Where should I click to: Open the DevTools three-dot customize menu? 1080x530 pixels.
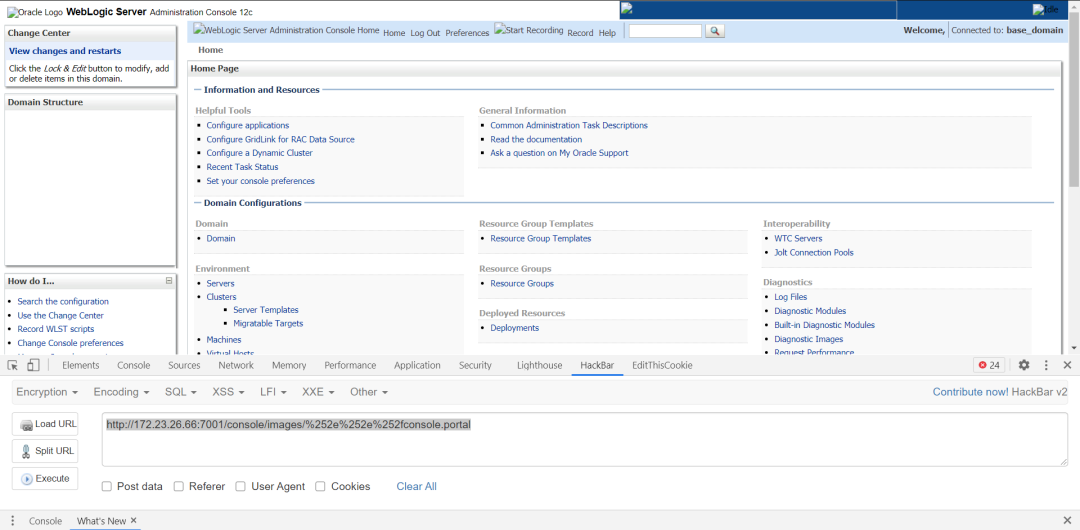[x=1046, y=365]
